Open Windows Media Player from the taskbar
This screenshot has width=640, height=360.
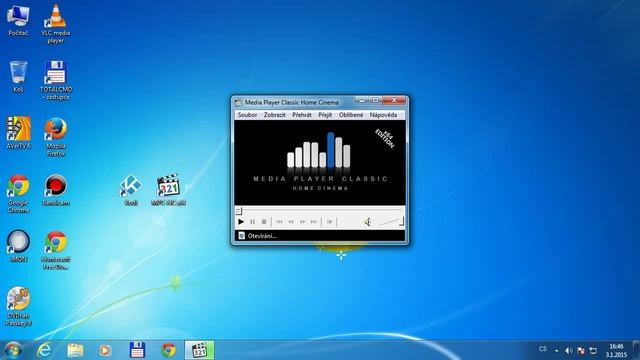[x=105, y=350]
